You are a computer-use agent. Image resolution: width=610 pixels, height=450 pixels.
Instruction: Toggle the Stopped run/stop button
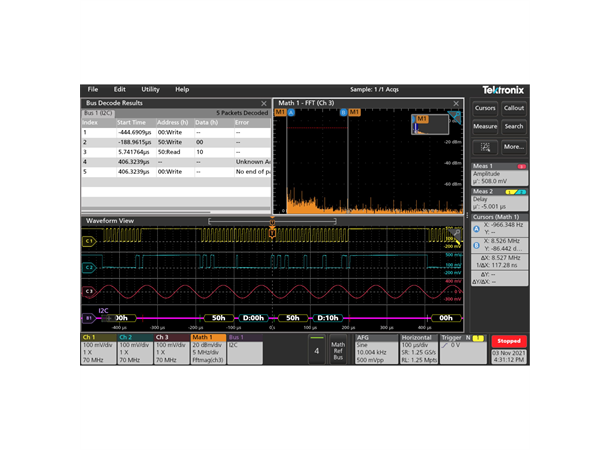[509, 341]
